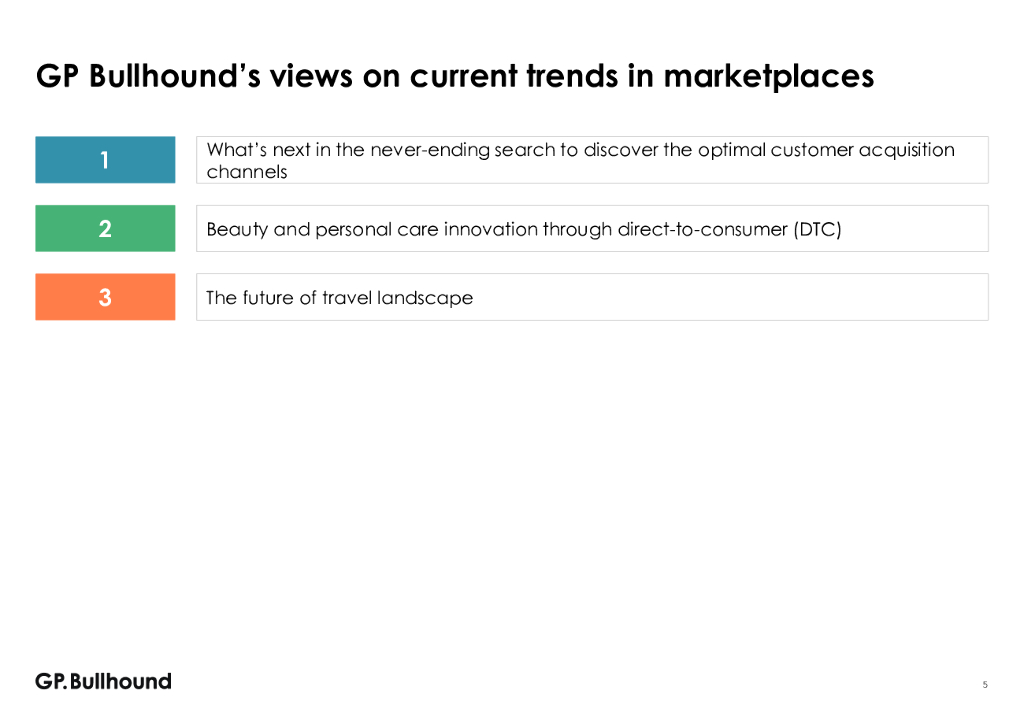Viewport: 1024px width, 709px height.
Task: Click the green box numbered 2
Action: (105, 229)
